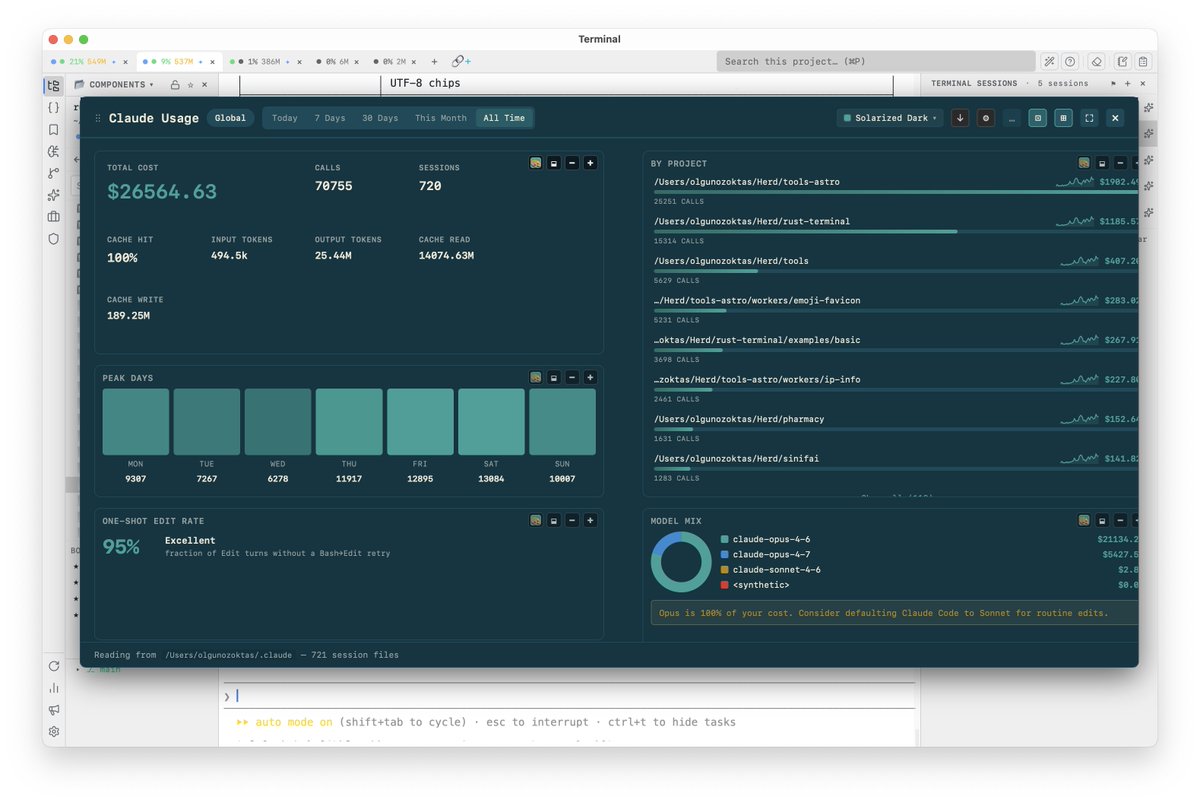This screenshot has height=803, width=1200.
Task: Click the plus button to add a terminal tab
Action: coord(434,61)
